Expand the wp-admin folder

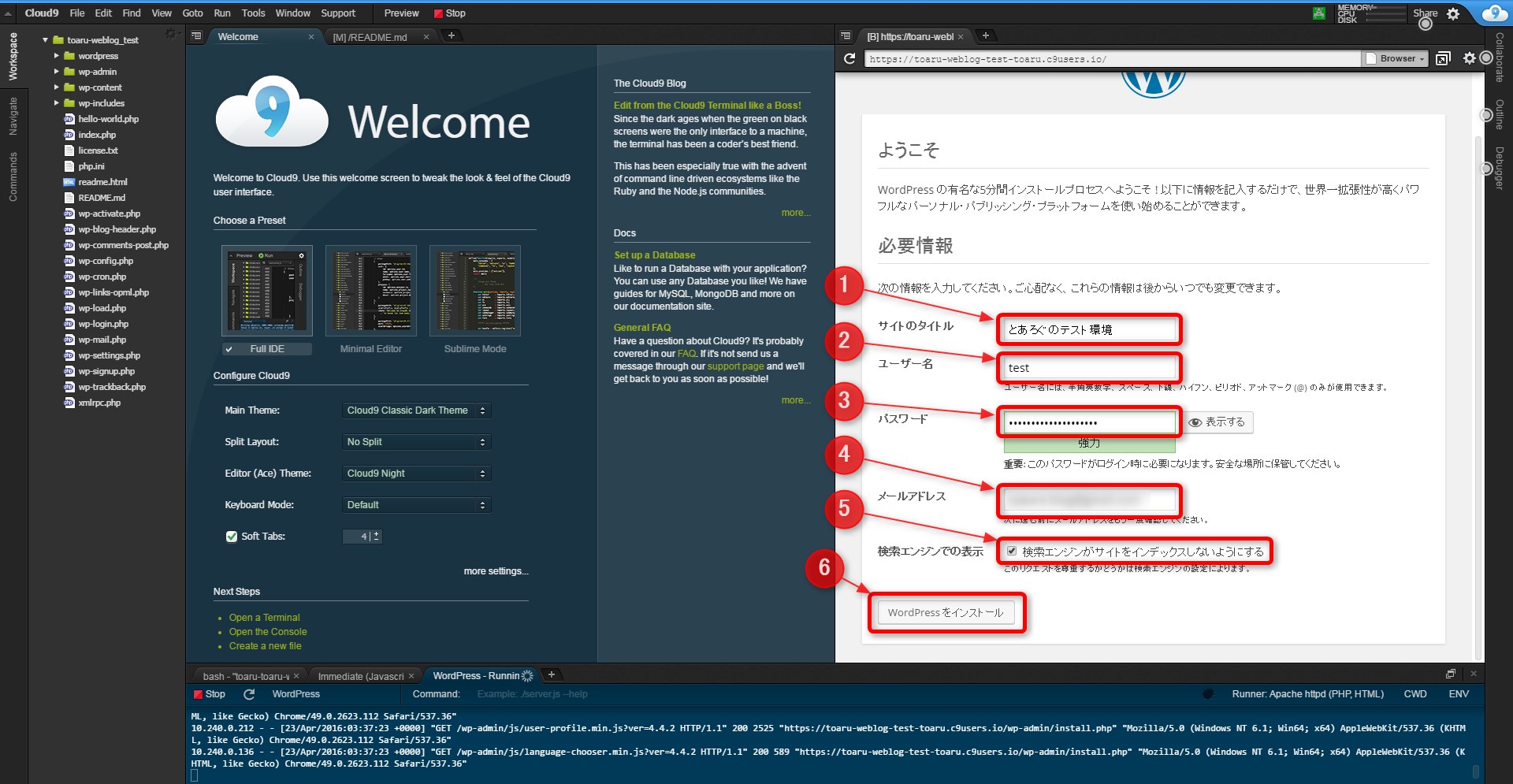pyautogui.click(x=56, y=72)
